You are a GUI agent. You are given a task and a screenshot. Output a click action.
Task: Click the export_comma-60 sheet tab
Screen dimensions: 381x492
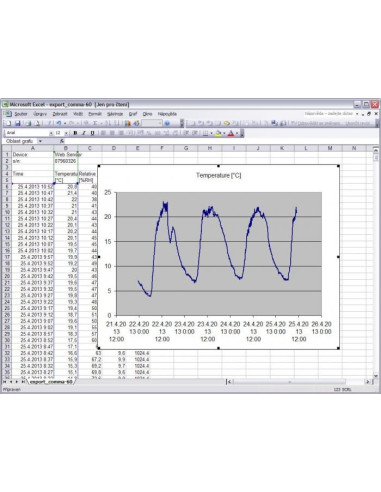click(x=51, y=382)
